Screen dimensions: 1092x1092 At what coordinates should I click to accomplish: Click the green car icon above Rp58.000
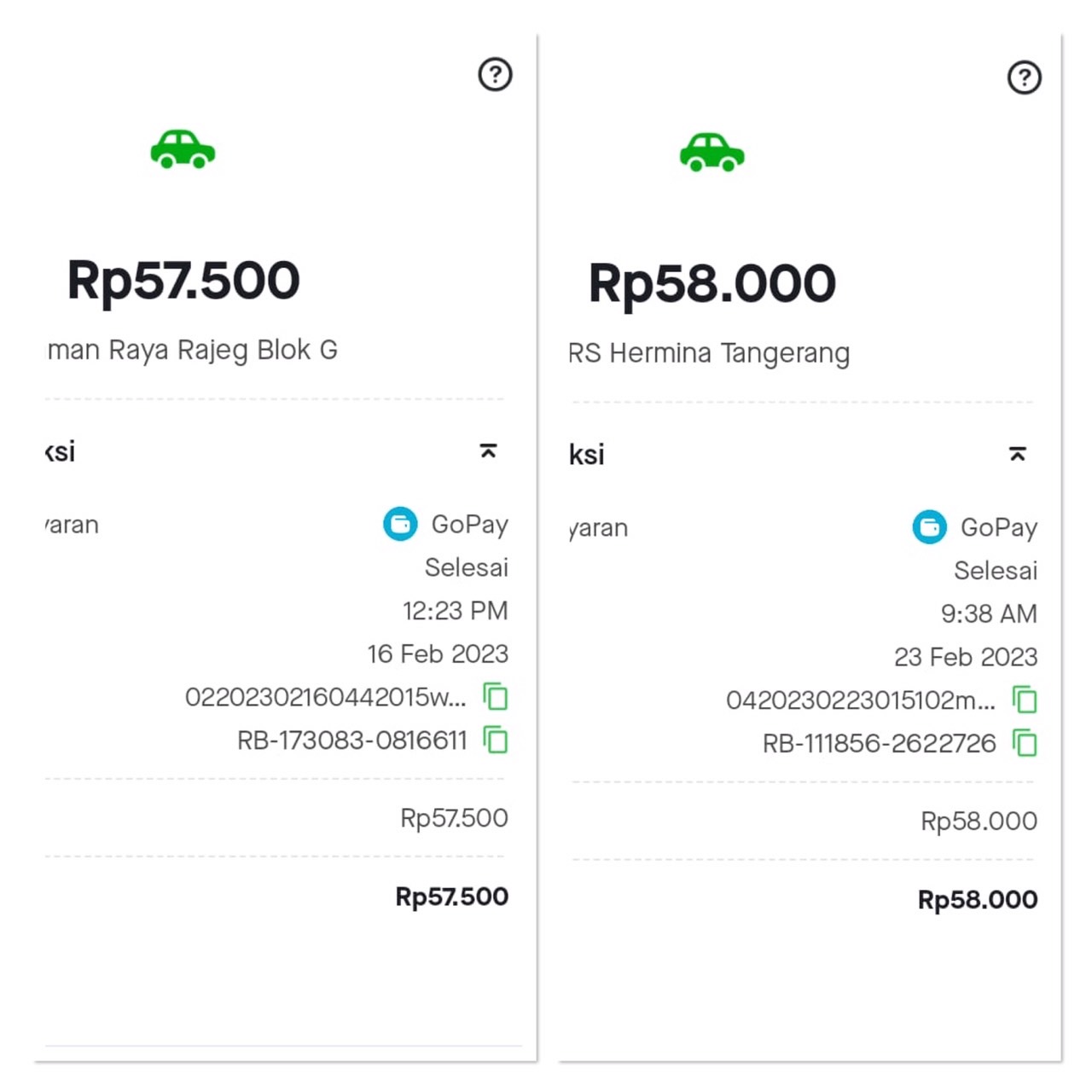pos(712,153)
